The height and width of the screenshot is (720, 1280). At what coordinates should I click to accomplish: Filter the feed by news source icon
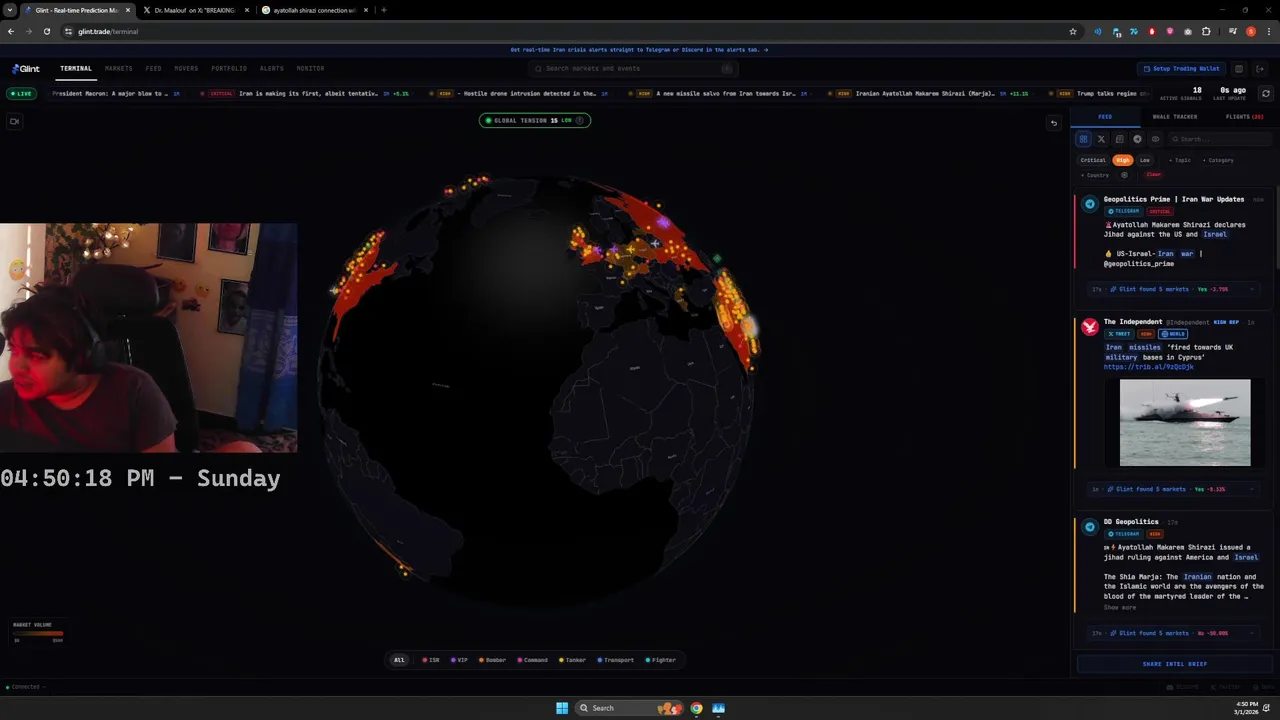tap(1119, 139)
